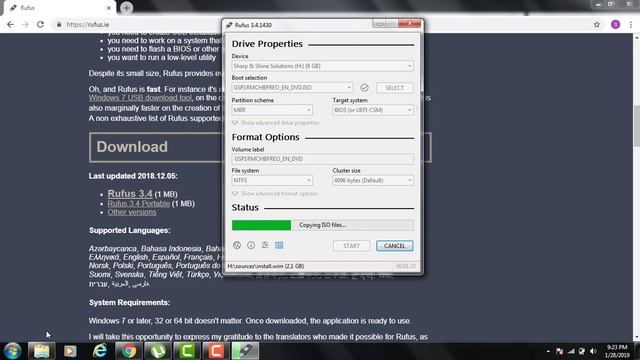The image size is (640, 360).
Task: Launch Windows Media Player from the taskbar
Action: coord(70,351)
